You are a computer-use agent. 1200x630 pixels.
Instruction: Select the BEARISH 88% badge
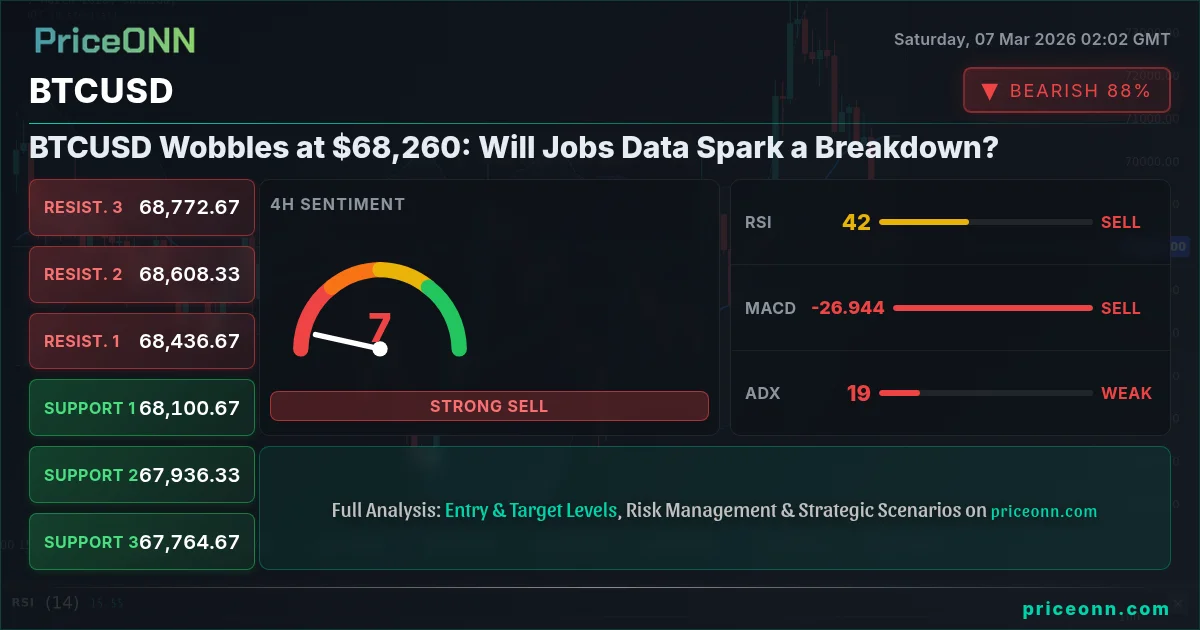[x=1067, y=91]
